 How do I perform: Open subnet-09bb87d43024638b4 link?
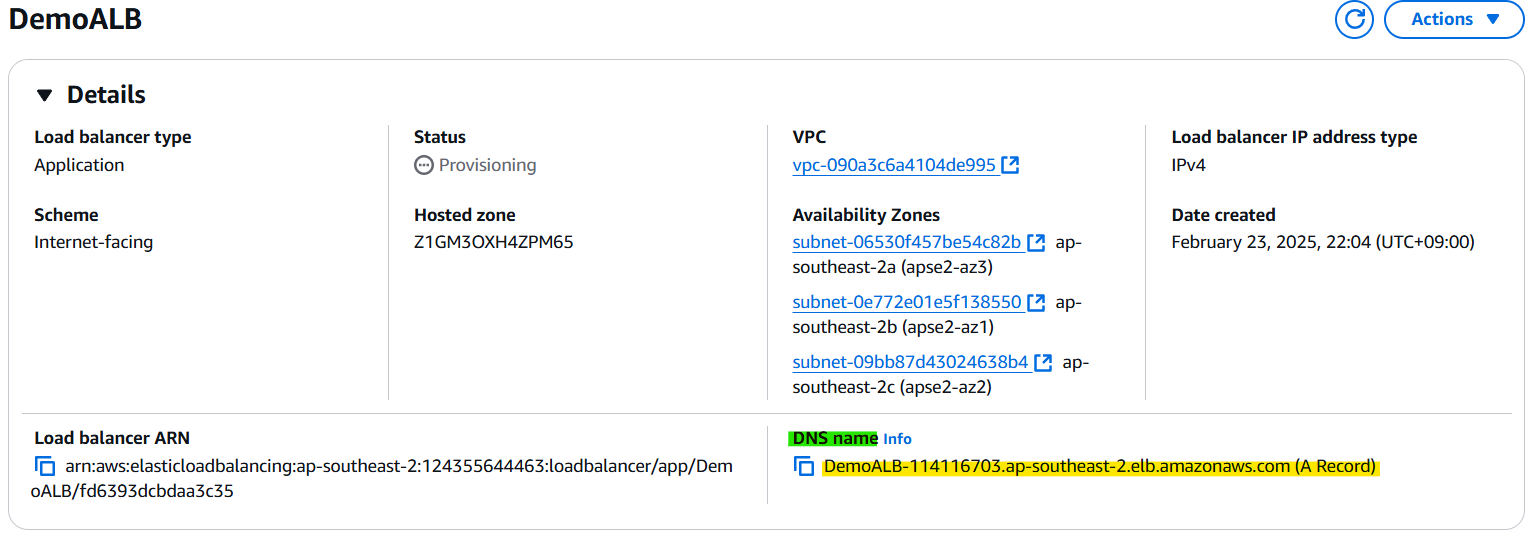tap(910, 362)
